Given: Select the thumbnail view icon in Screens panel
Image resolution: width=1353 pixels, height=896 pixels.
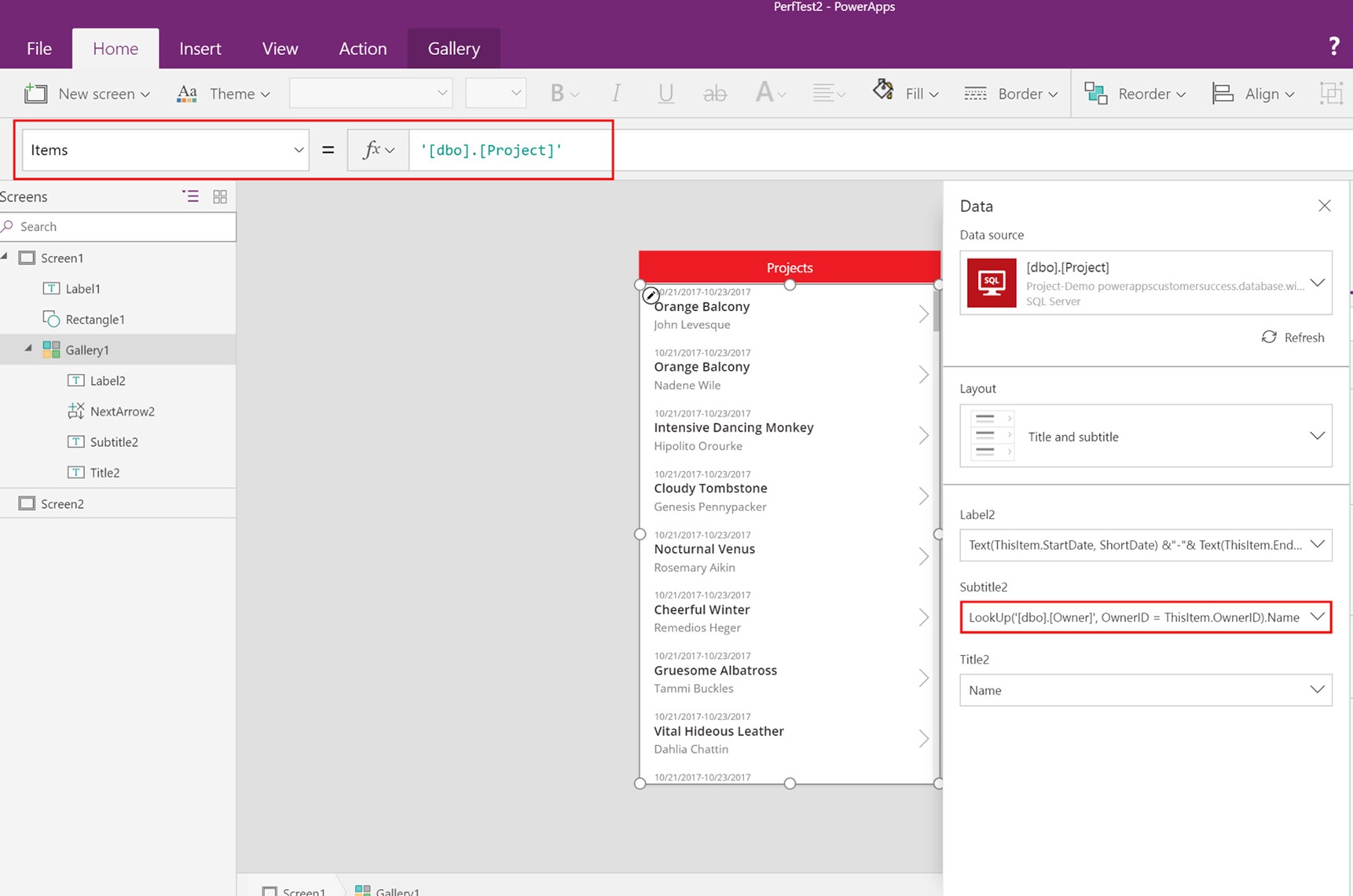Looking at the screenshot, I should [220, 196].
